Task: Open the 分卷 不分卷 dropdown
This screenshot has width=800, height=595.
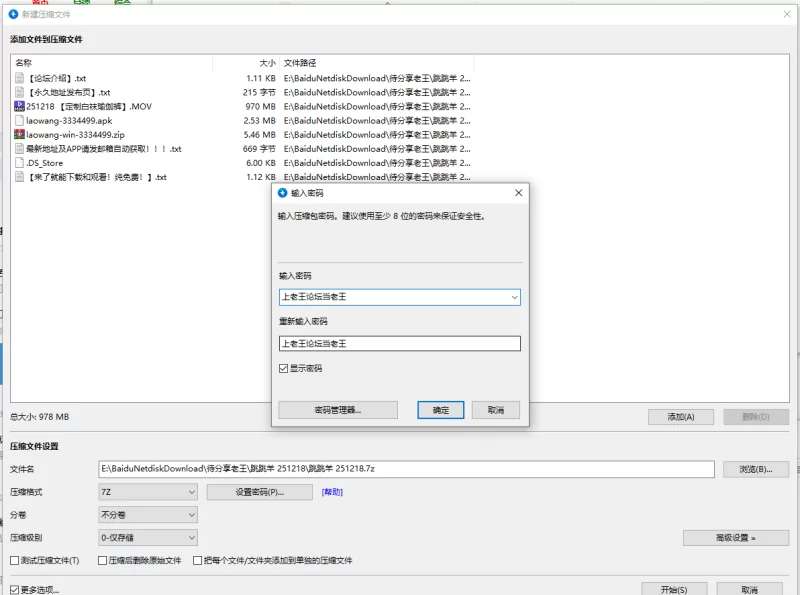Action: coord(147,515)
